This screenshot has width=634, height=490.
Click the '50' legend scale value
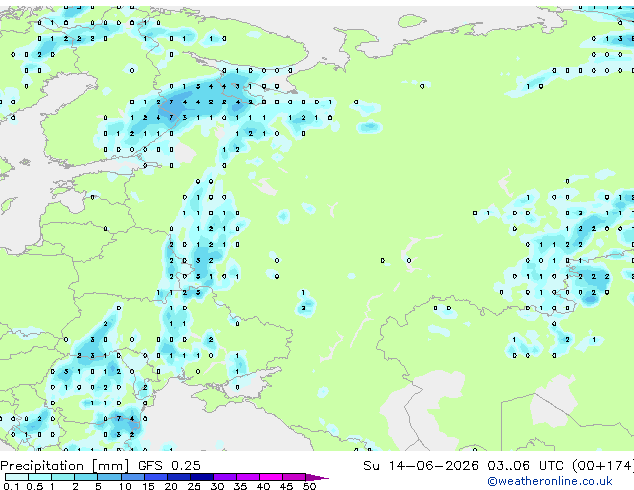(309, 486)
